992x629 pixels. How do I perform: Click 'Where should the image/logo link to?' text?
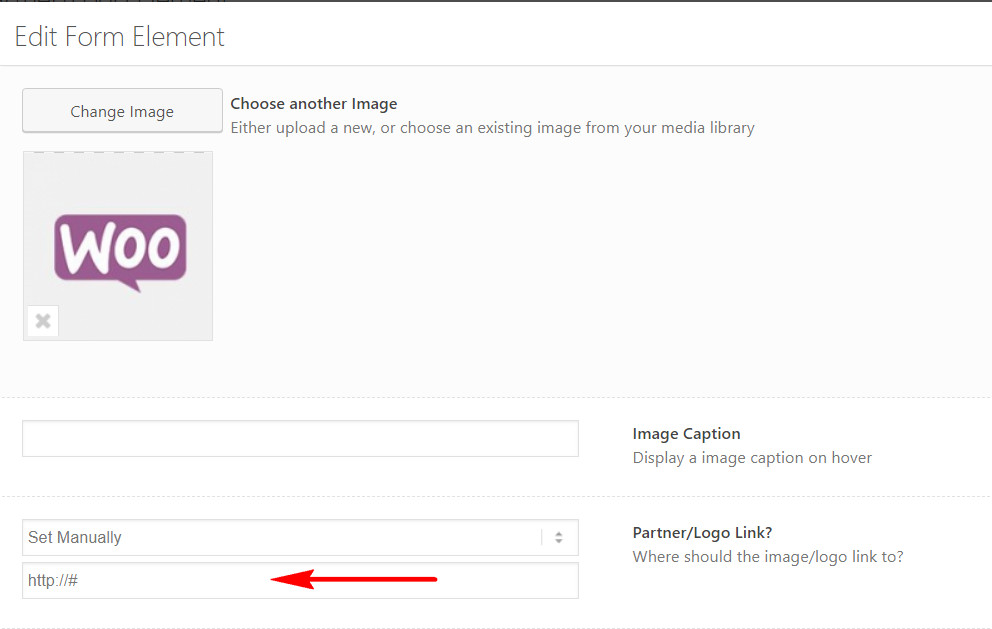pos(768,557)
